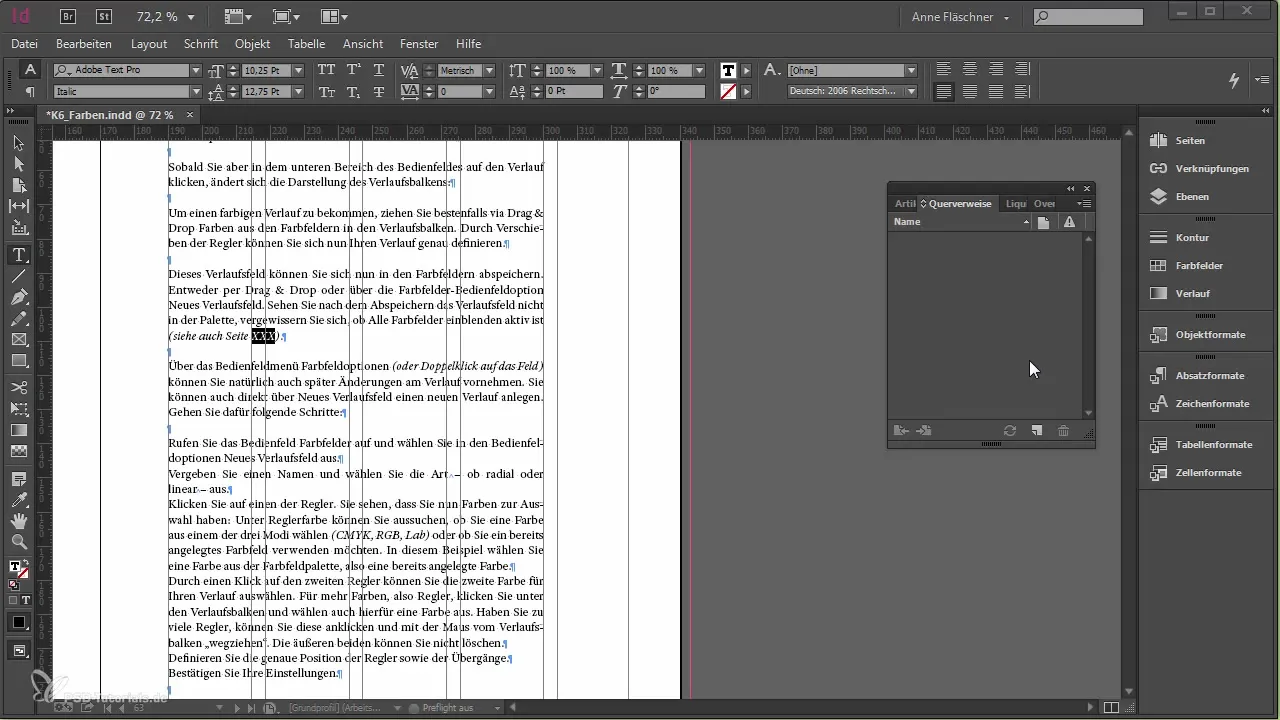Open the Schrift menu
Image resolution: width=1280 pixels, height=720 pixels.
pyautogui.click(x=201, y=44)
